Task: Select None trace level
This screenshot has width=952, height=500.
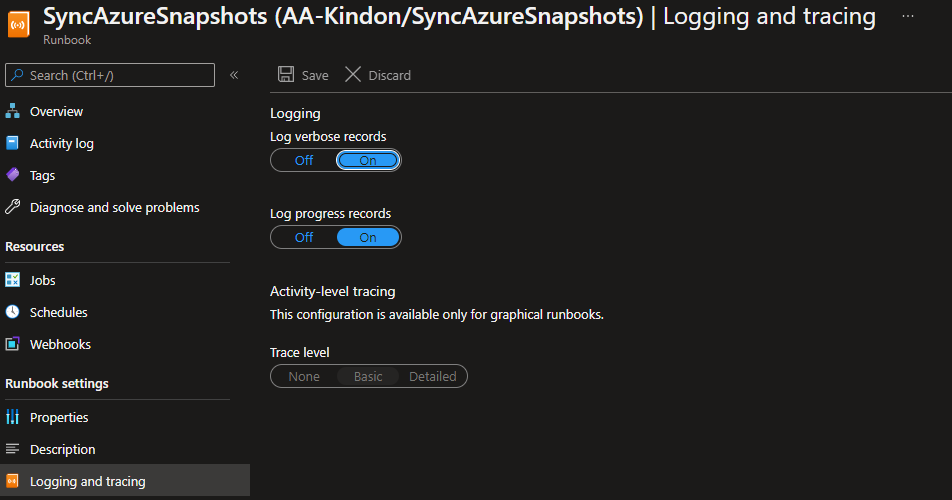Action: click(x=304, y=376)
